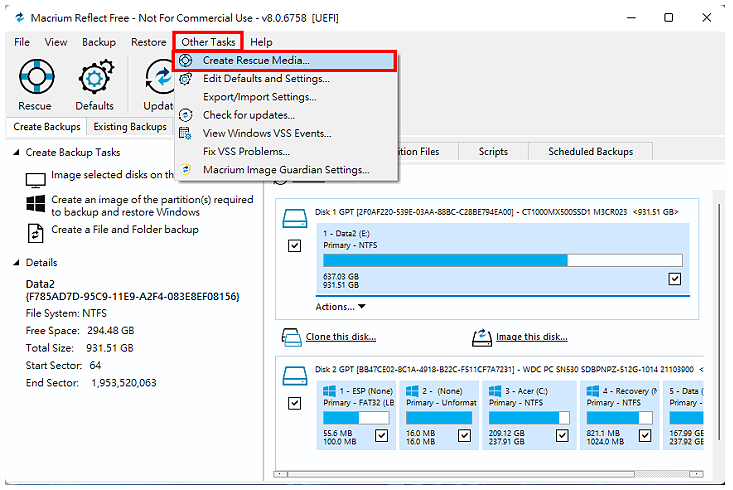Screen dimensions: 733x490
Task: Click the Macrium Image Guardian shield icon
Action: [x=186, y=169]
